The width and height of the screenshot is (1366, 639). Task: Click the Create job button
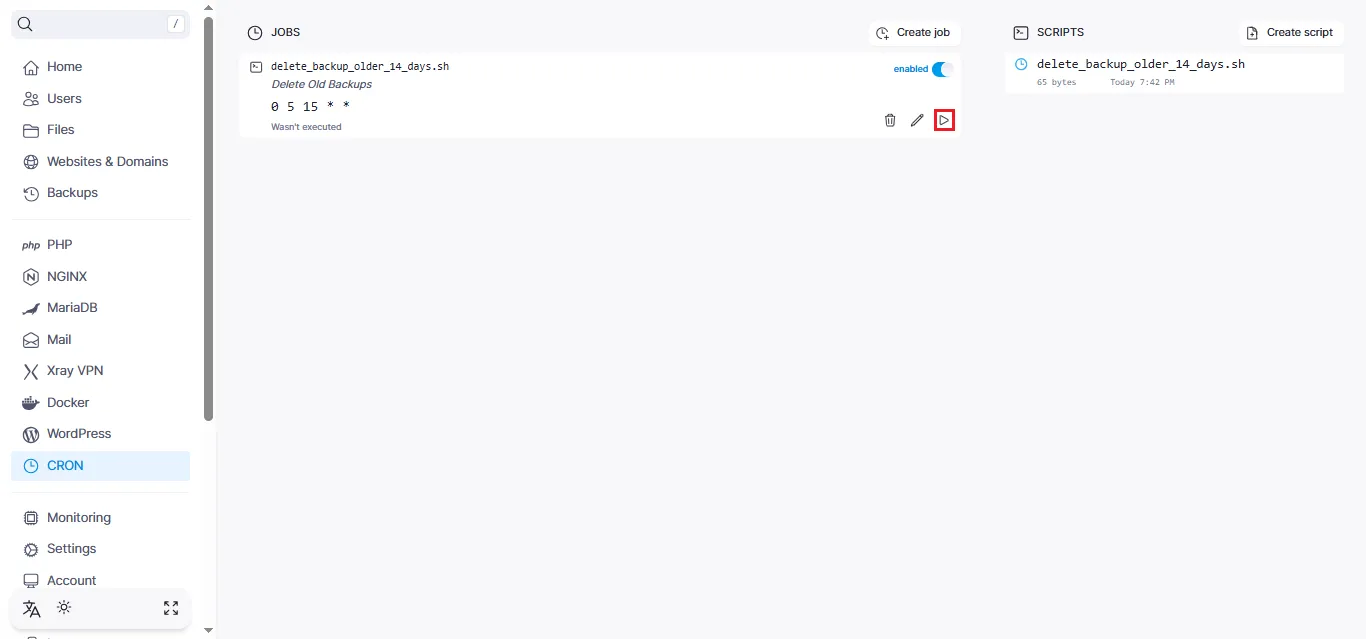click(x=914, y=33)
